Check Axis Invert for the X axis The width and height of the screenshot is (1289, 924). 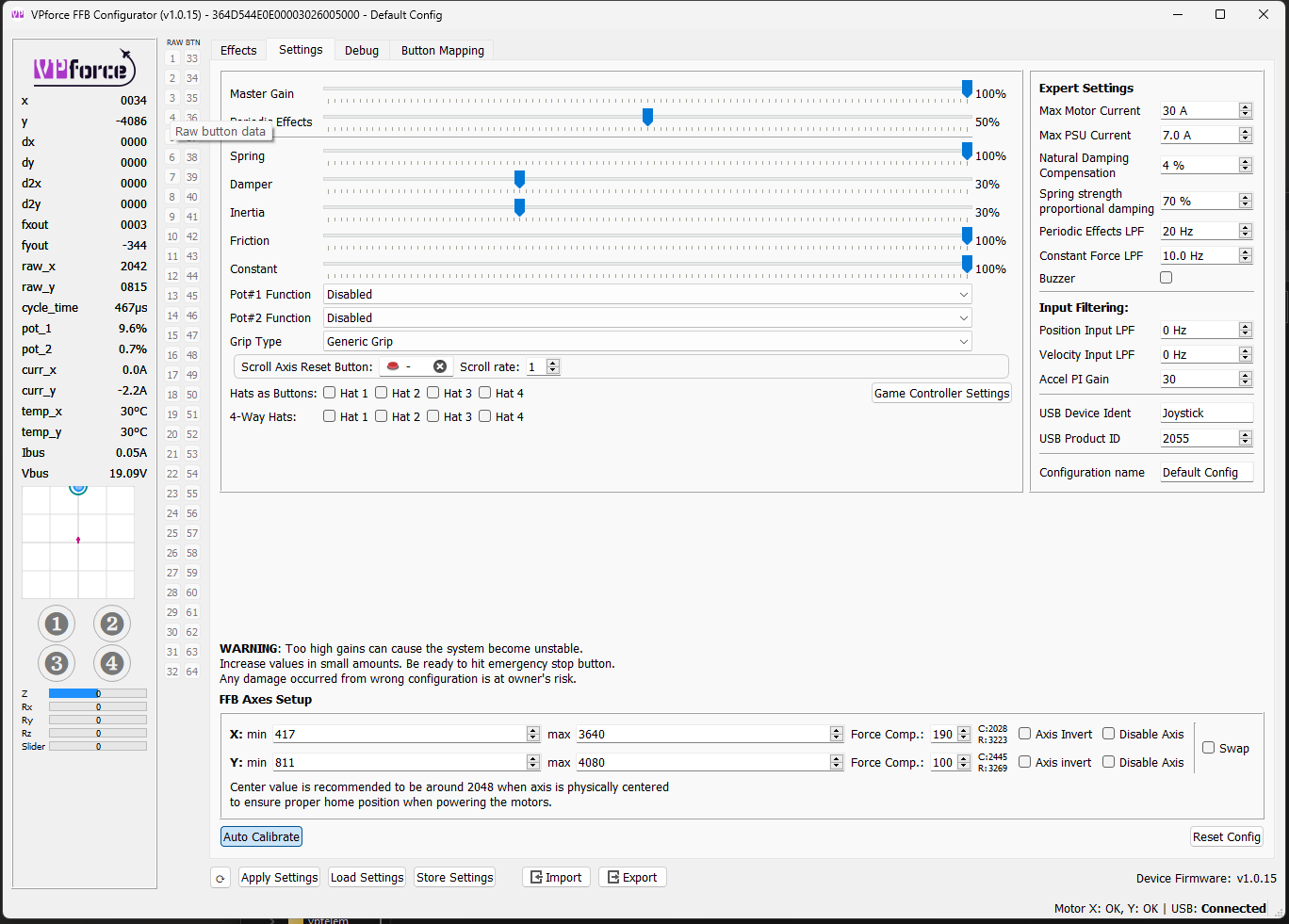[x=1025, y=734]
